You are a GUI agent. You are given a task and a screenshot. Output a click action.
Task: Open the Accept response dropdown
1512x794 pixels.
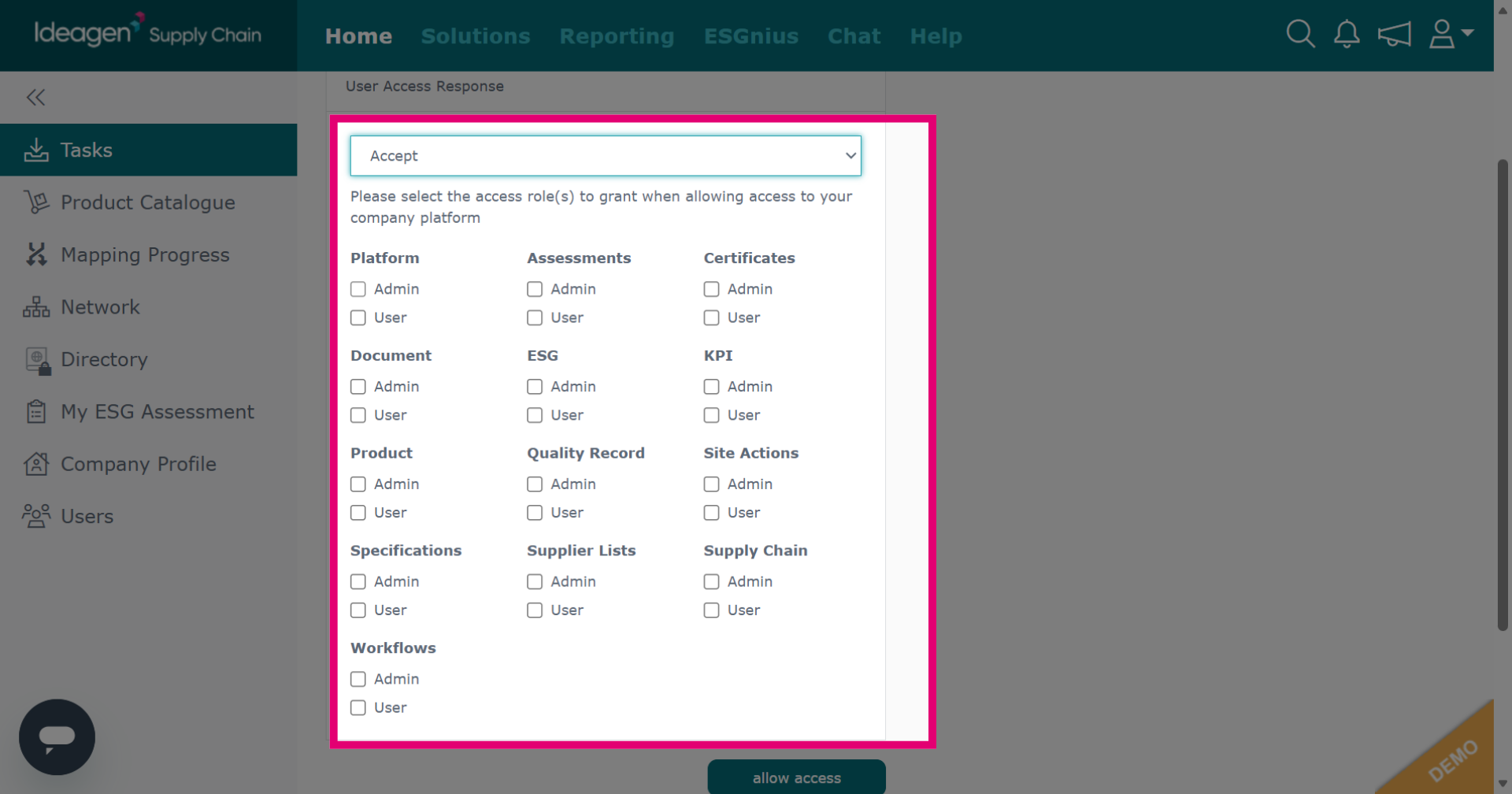(x=606, y=156)
